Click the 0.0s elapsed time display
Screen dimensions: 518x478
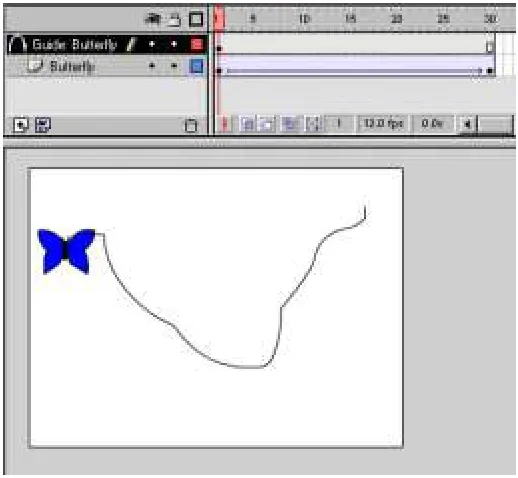tap(432, 124)
